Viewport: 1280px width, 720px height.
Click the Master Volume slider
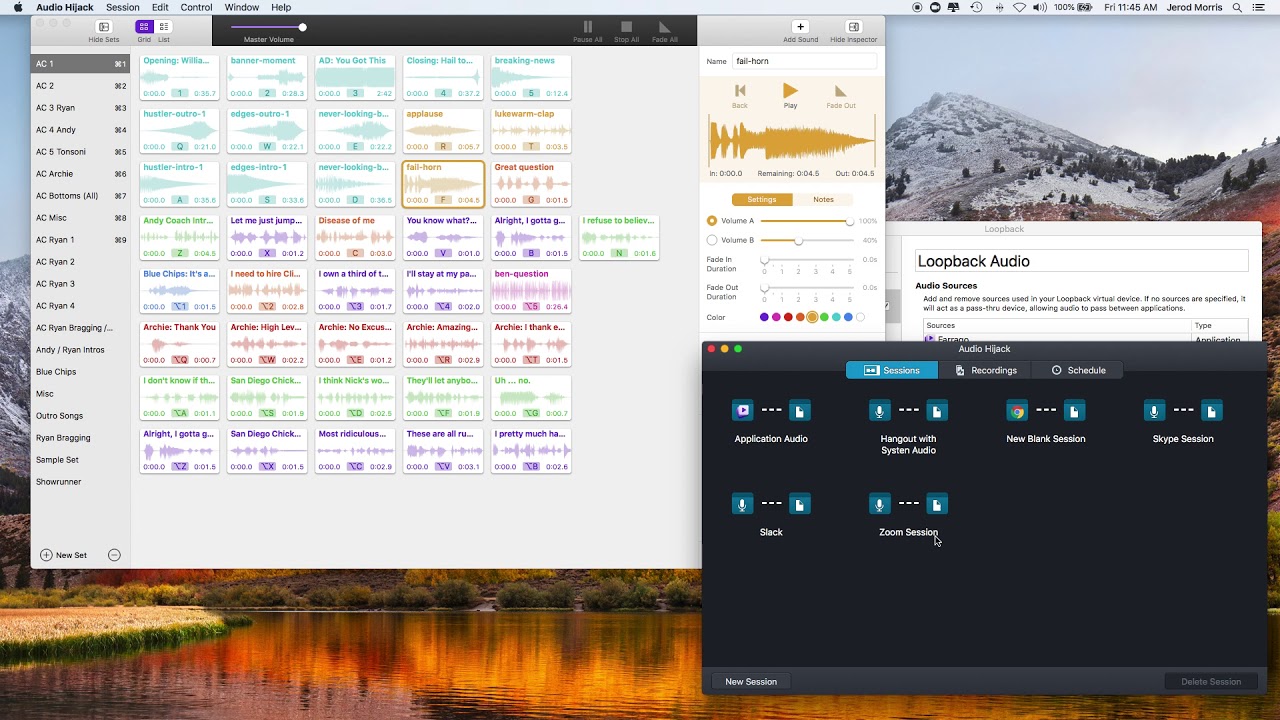[268, 27]
